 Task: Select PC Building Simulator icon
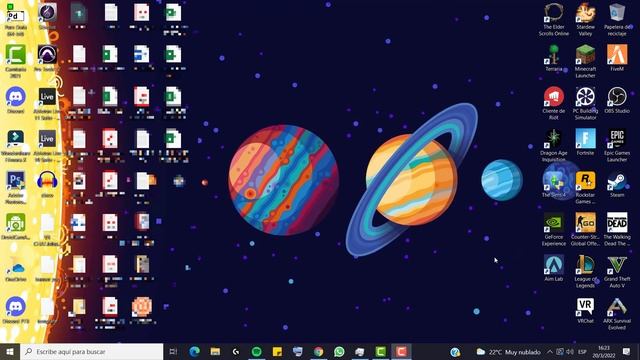[585, 103]
